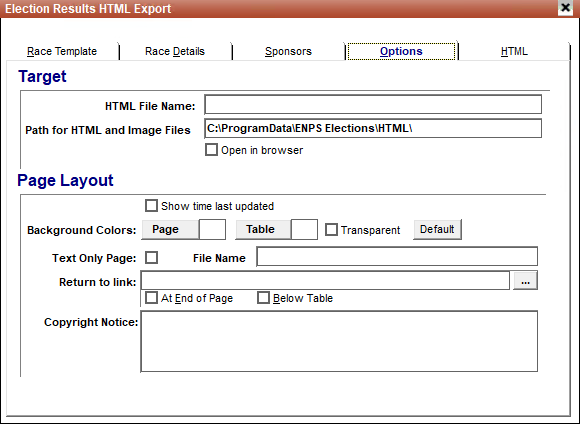Screen dimensions: 580x424
Task: Click the Path for HTML and Image Files field
Action: click(x=373, y=128)
